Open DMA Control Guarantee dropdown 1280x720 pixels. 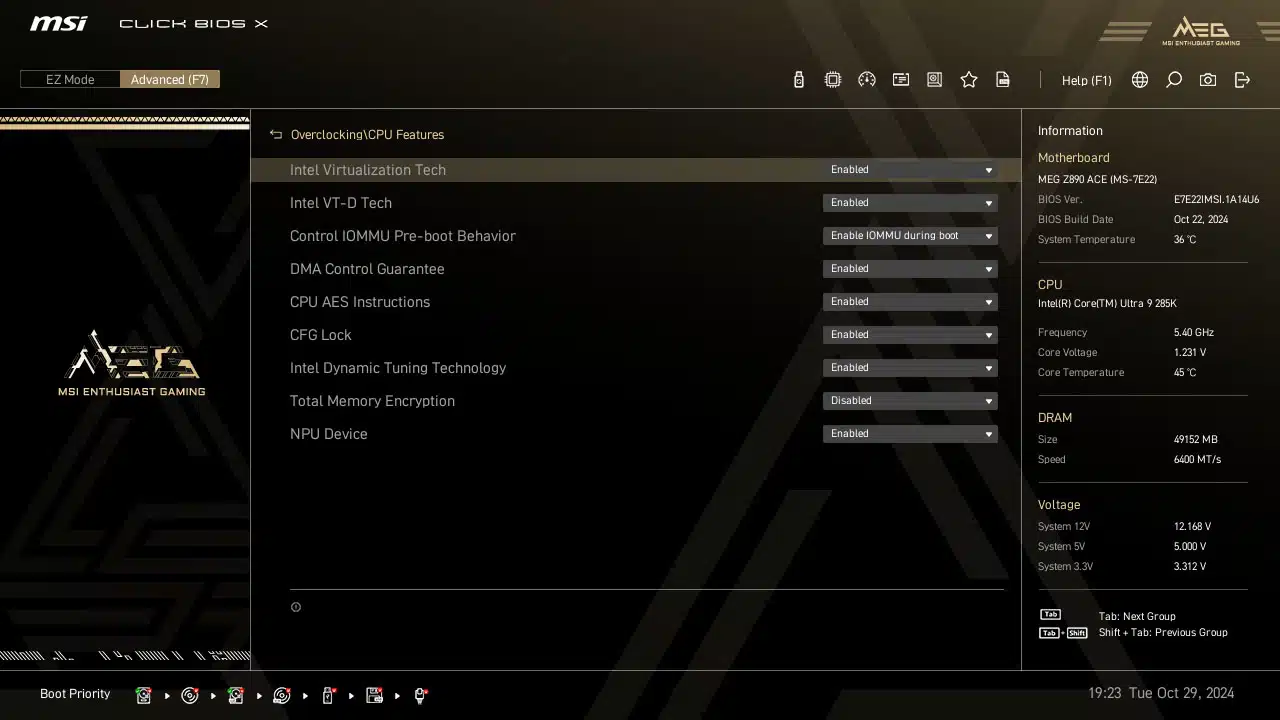910,269
